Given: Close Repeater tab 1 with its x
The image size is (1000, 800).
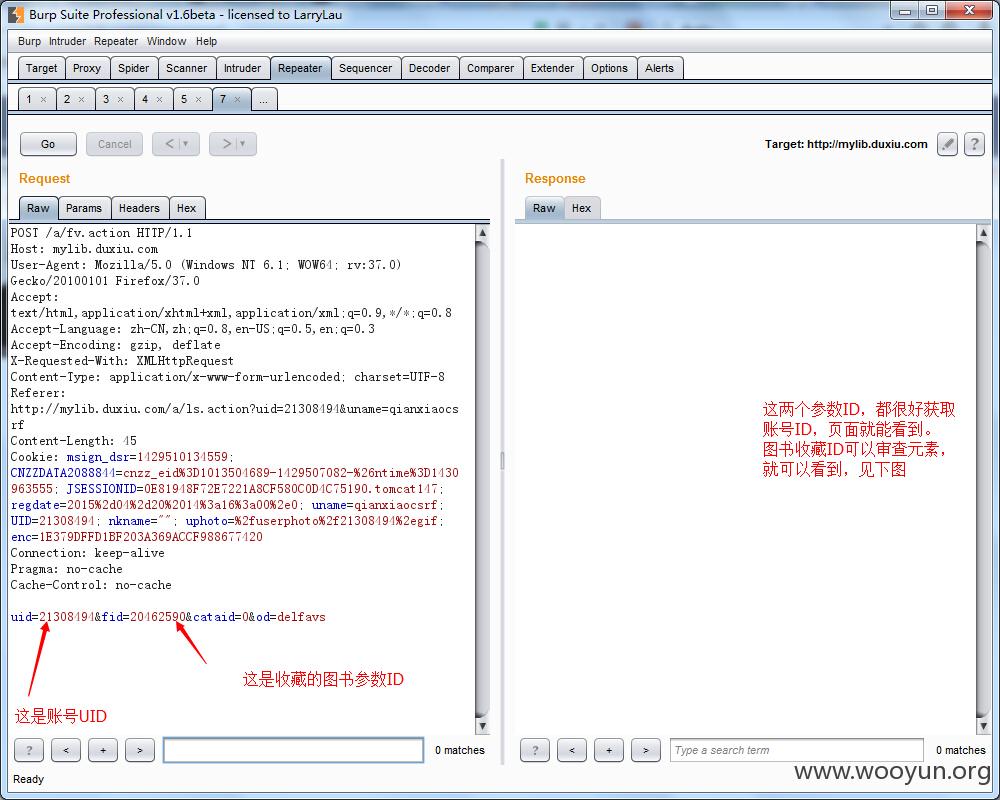Looking at the screenshot, I should 43,100.
